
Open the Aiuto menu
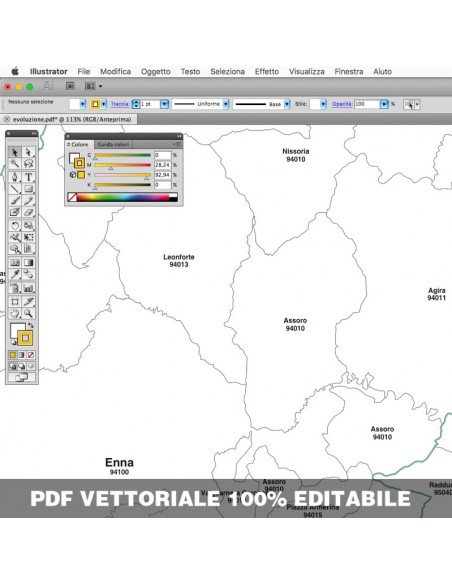coord(382,72)
